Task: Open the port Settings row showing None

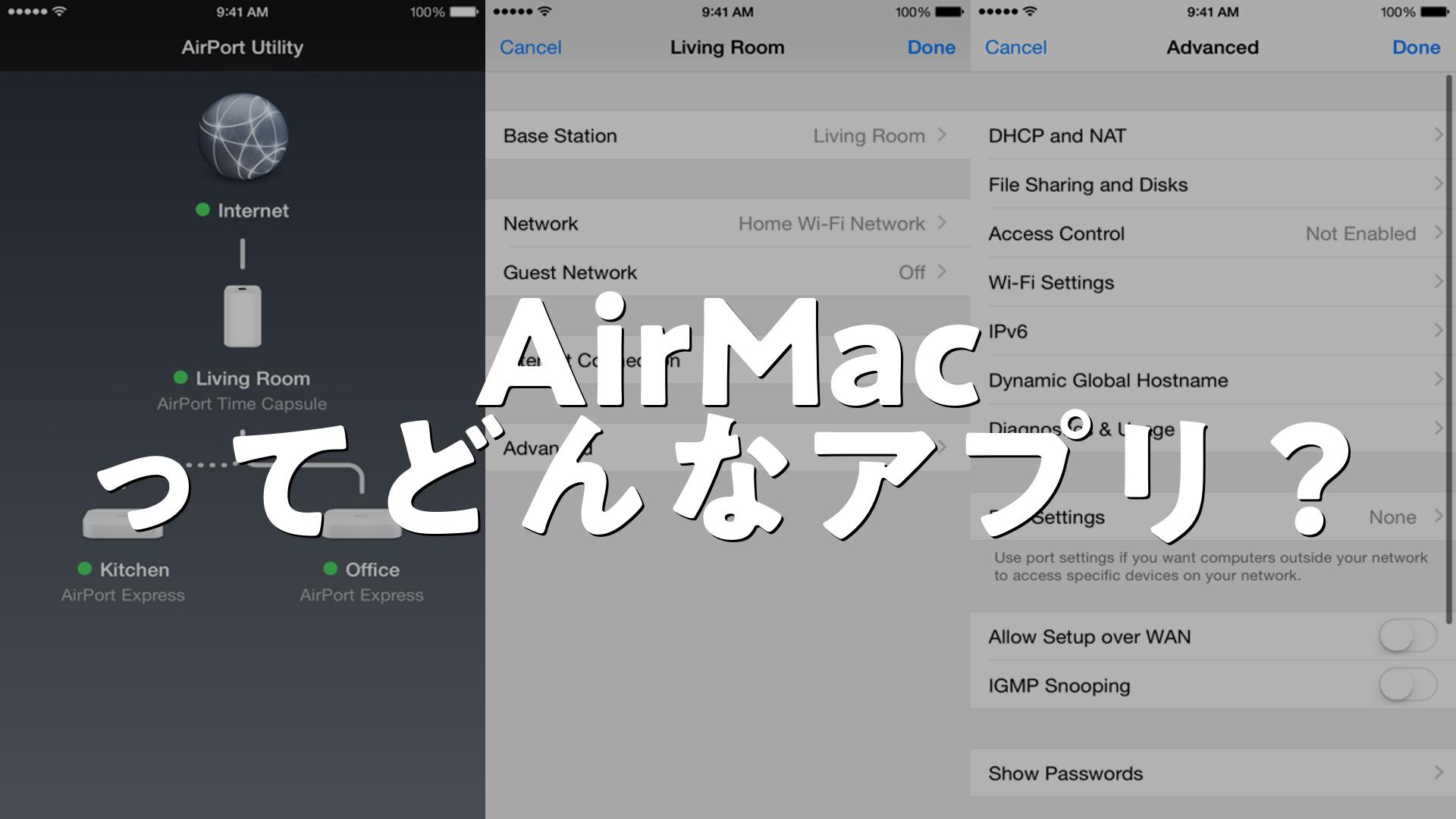Action: coord(1213,516)
